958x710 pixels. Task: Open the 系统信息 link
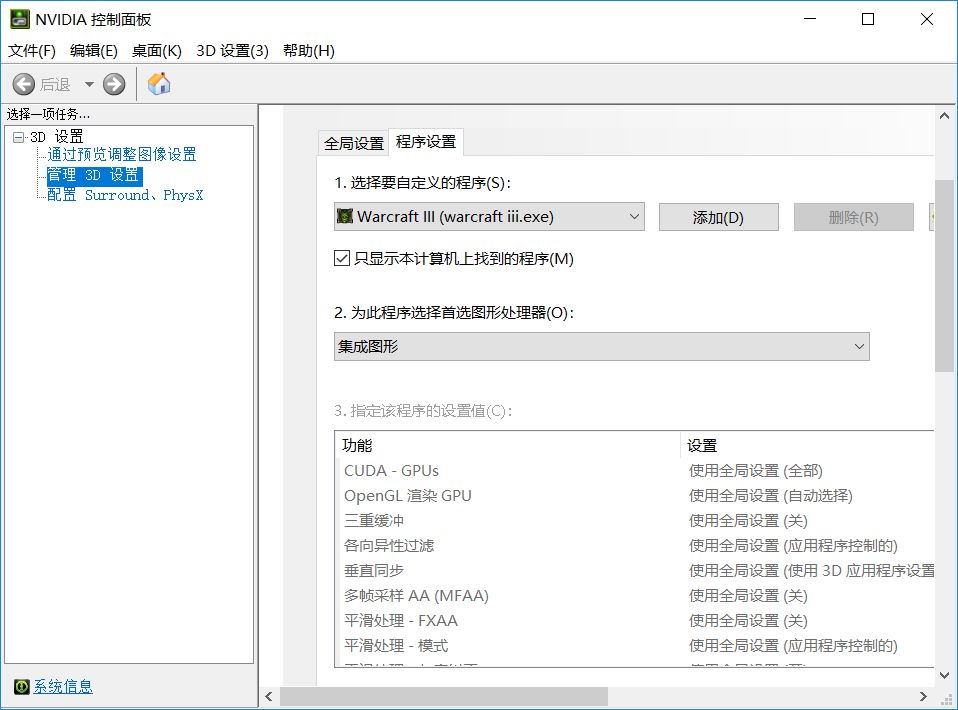[x=63, y=687]
